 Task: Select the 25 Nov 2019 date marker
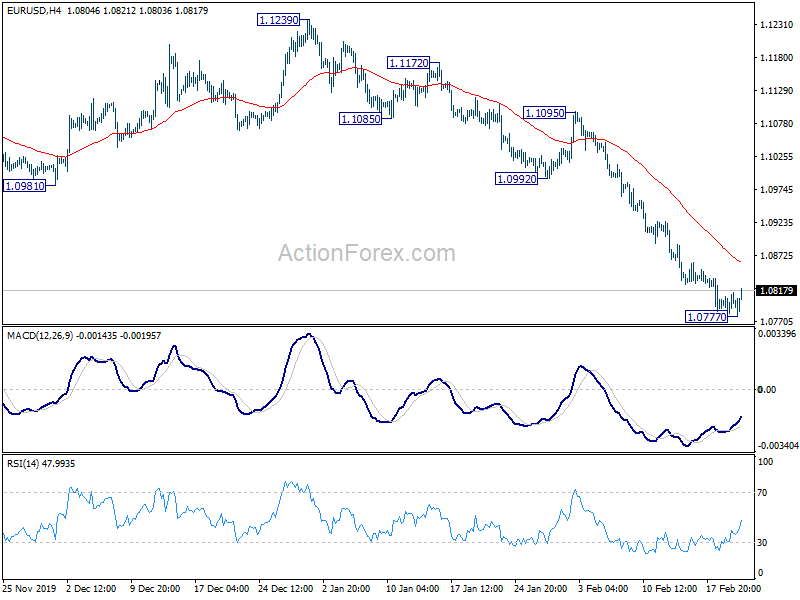point(29,588)
